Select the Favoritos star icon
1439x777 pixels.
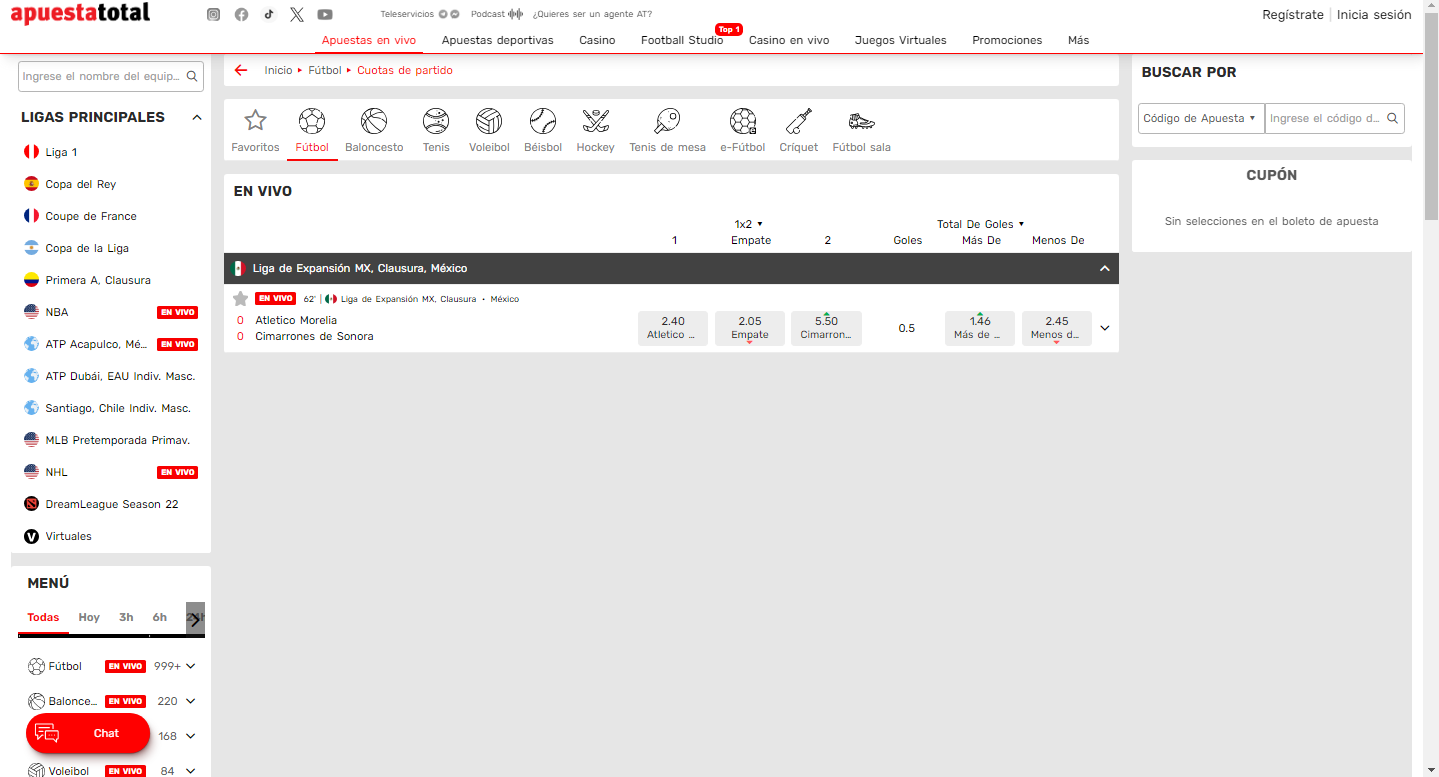[x=255, y=121]
